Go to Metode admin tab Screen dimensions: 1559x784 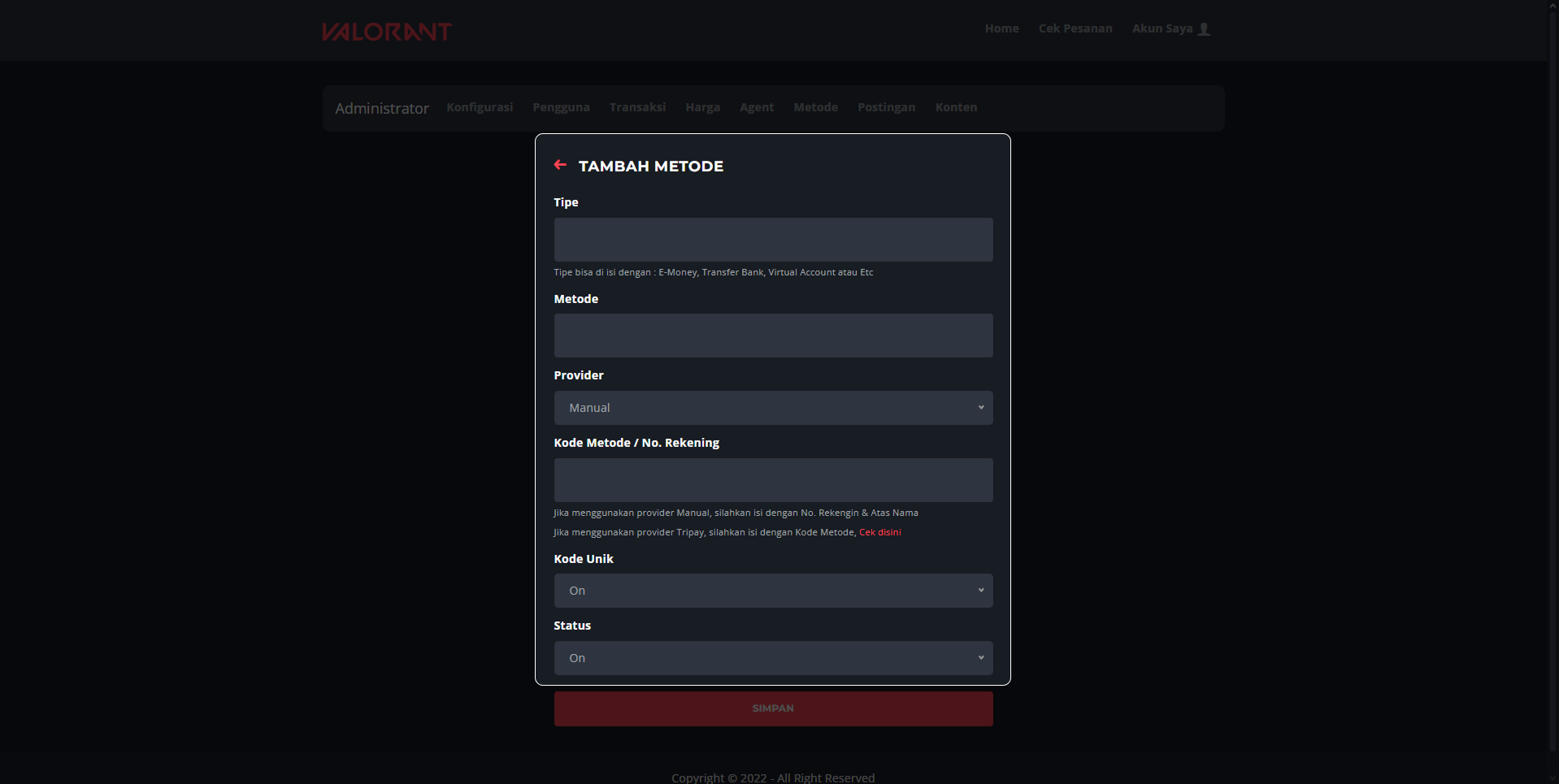tap(815, 107)
